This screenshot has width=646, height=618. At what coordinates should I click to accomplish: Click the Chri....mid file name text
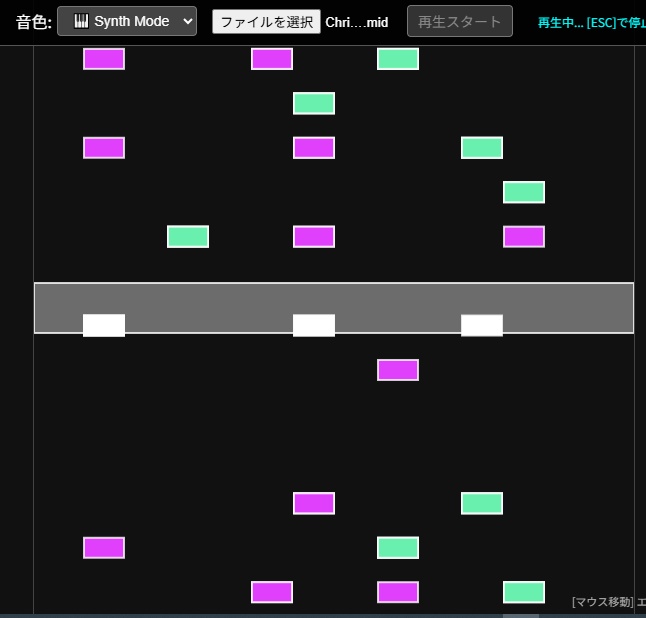357,22
